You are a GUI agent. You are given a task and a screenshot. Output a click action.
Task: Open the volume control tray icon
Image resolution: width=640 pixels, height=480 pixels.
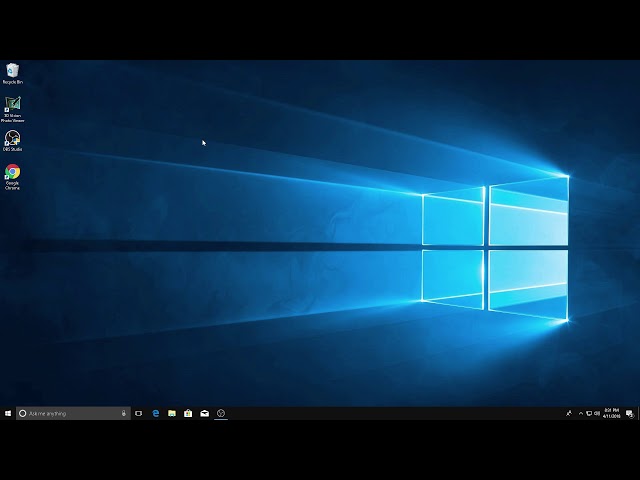[x=597, y=413]
